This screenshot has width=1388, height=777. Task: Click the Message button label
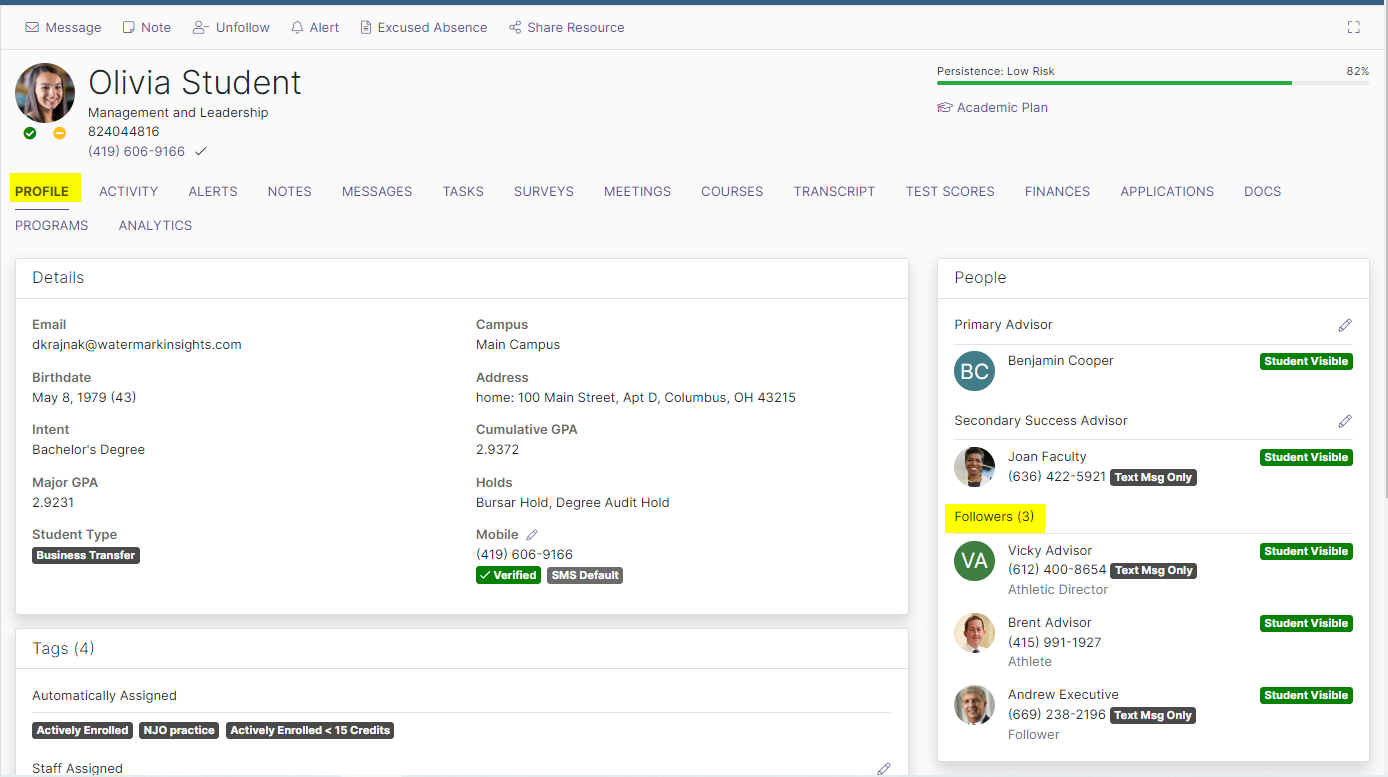pos(73,28)
